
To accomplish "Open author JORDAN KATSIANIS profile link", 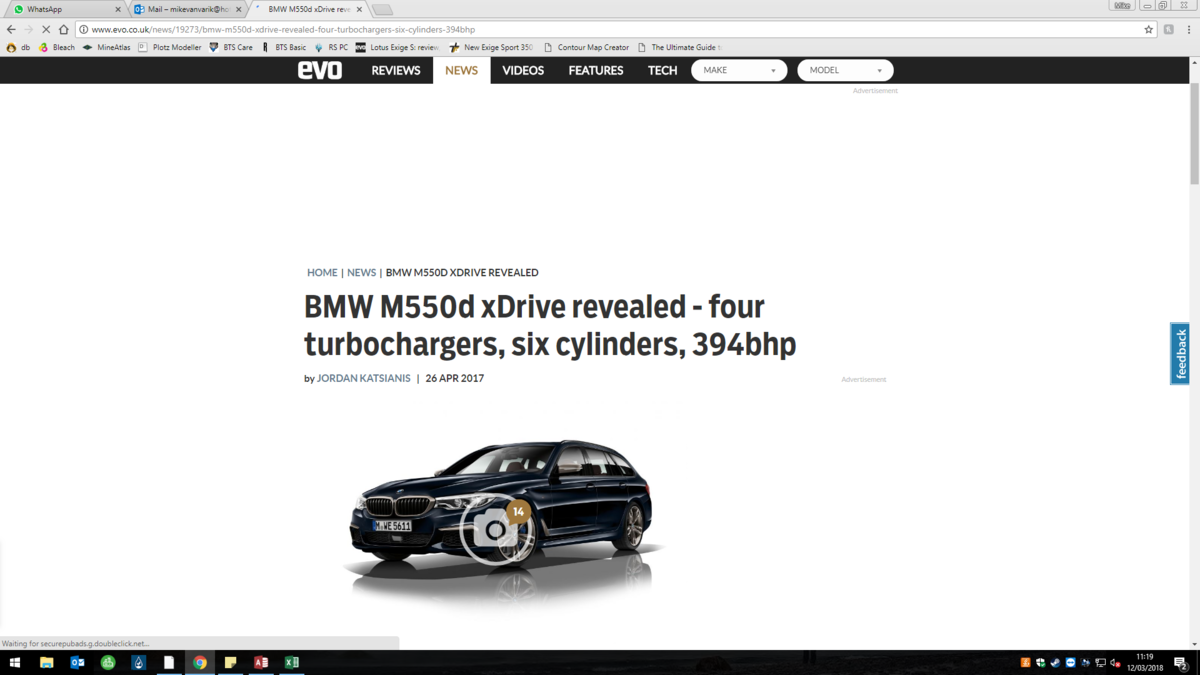I will click(364, 378).
